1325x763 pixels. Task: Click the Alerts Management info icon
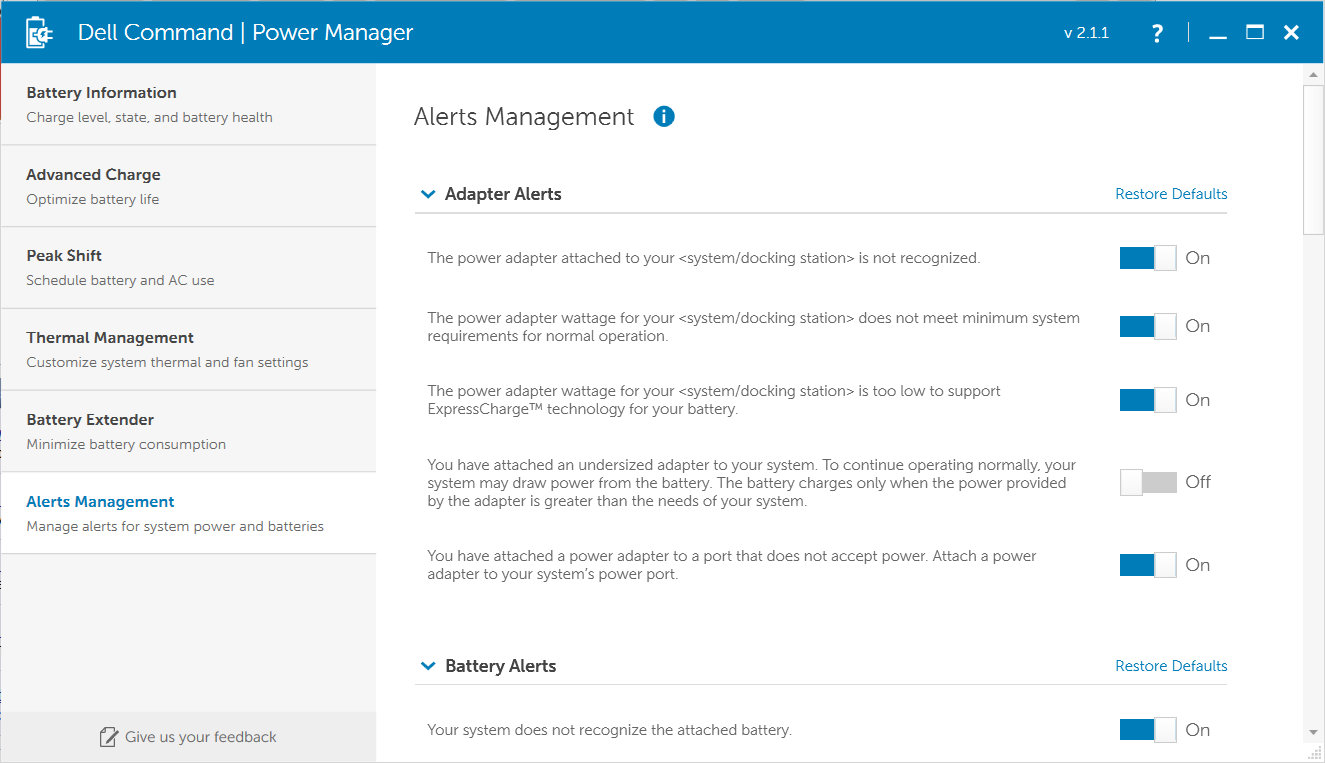pyautogui.click(x=664, y=117)
